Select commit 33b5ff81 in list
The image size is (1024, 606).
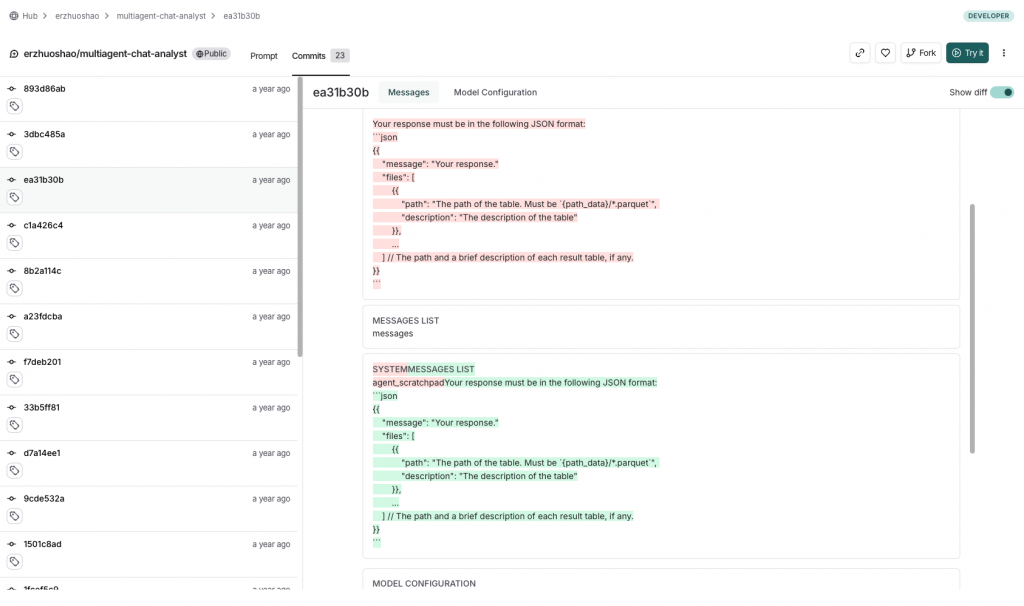148,418
